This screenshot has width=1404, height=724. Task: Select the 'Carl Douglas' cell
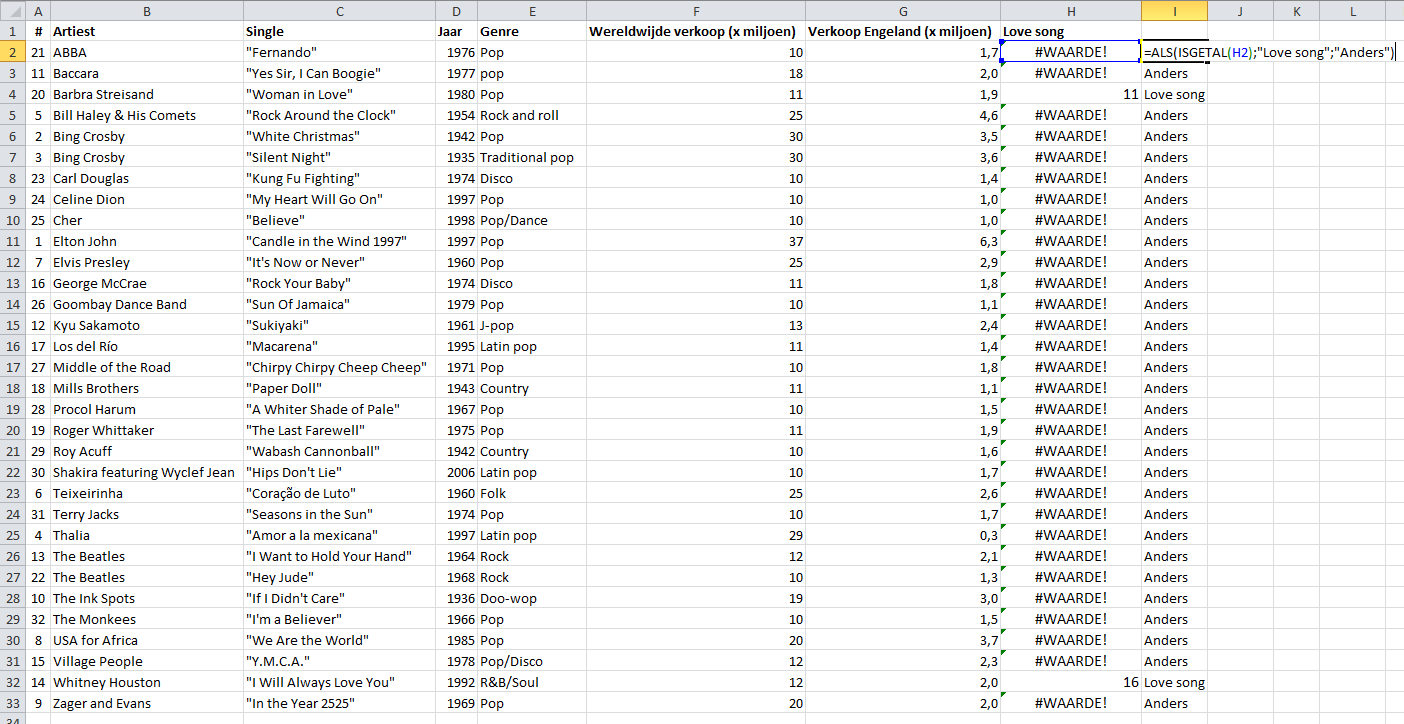click(x=146, y=178)
